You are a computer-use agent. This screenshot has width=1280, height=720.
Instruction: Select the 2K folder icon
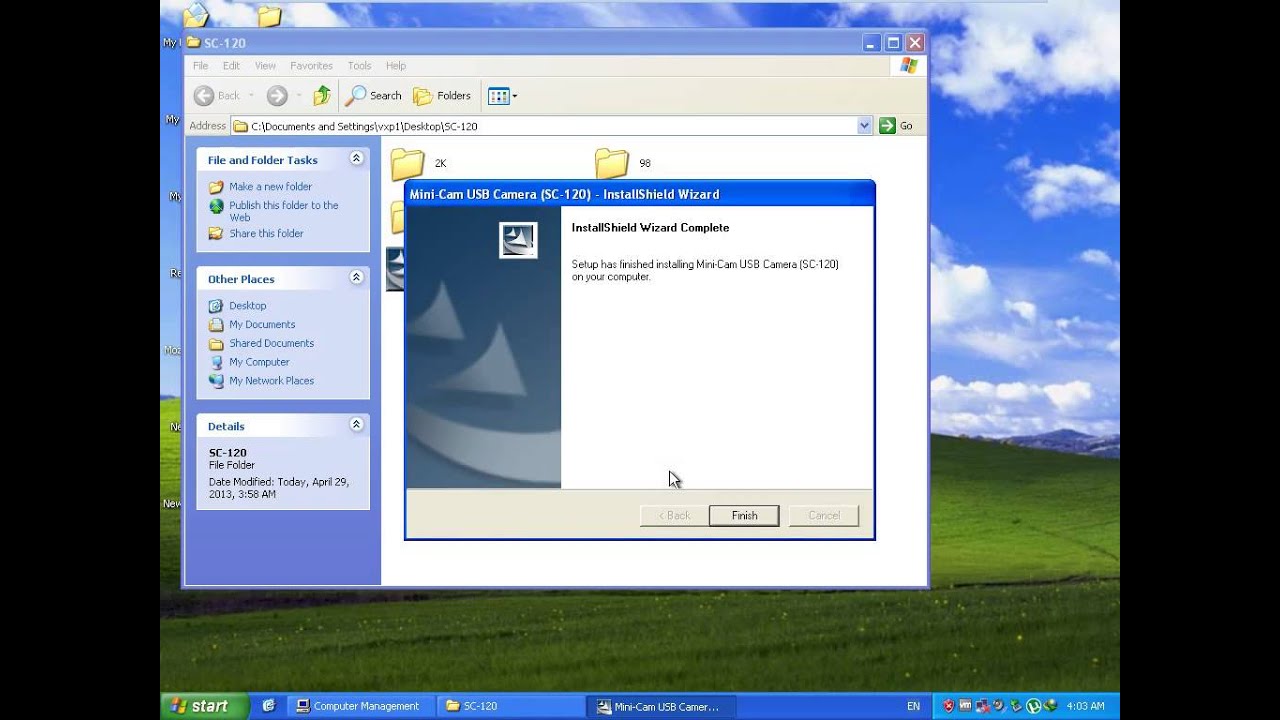pyautogui.click(x=407, y=163)
